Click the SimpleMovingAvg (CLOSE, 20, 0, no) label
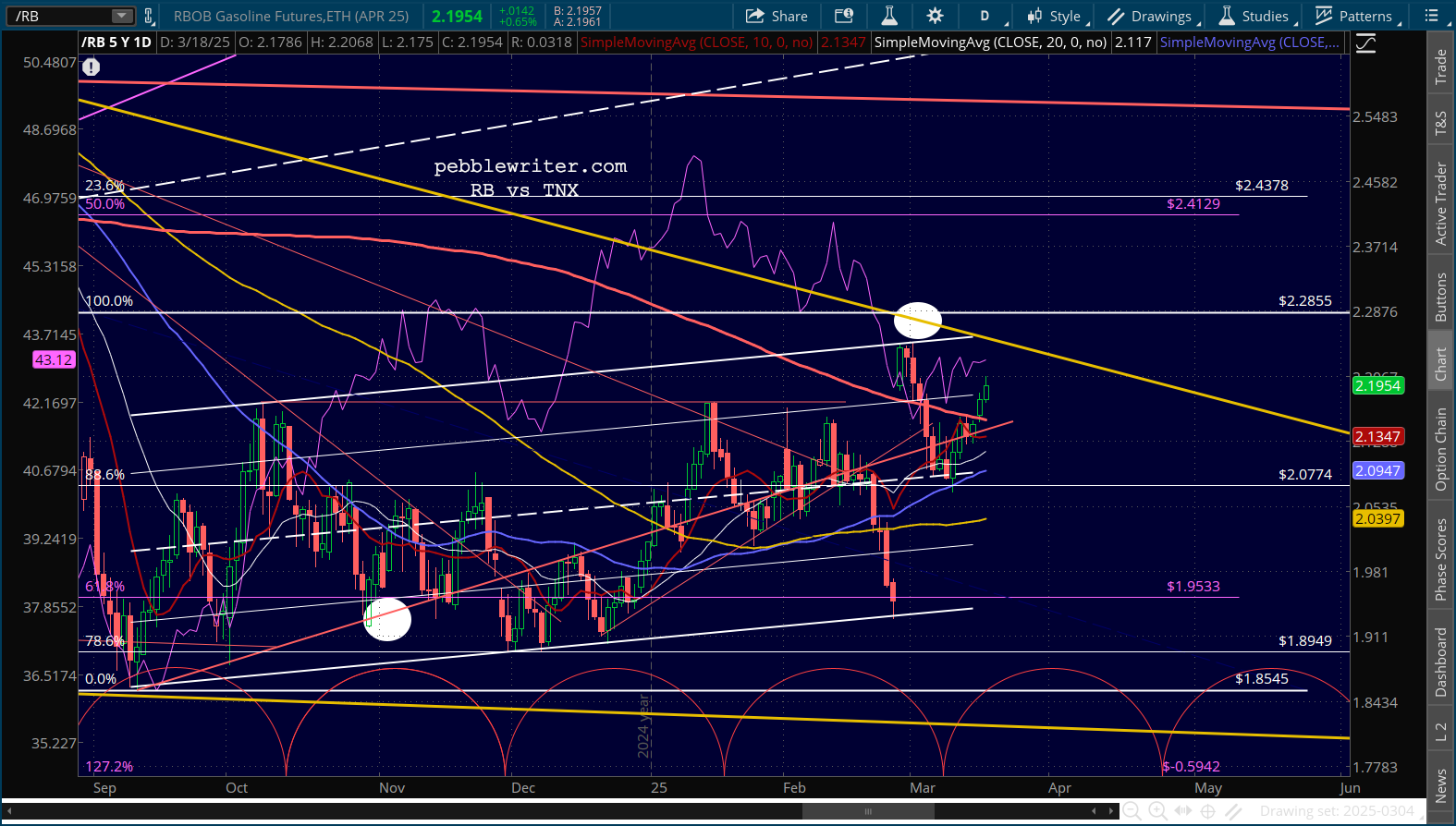The height and width of the screenshot is (826, 1456). 990,43
